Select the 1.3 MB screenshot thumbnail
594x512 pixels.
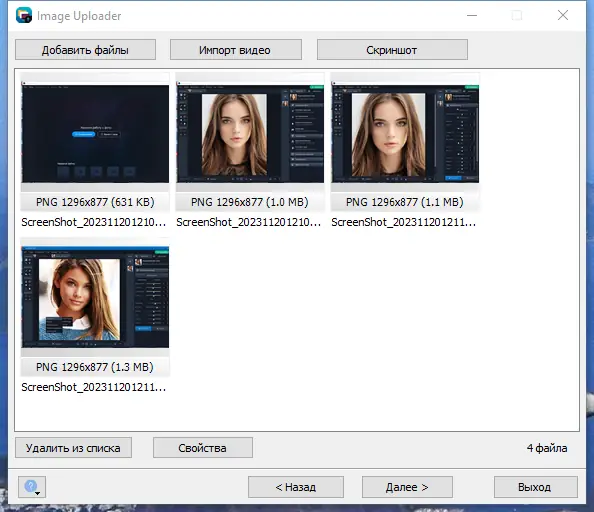pos(95,297)
